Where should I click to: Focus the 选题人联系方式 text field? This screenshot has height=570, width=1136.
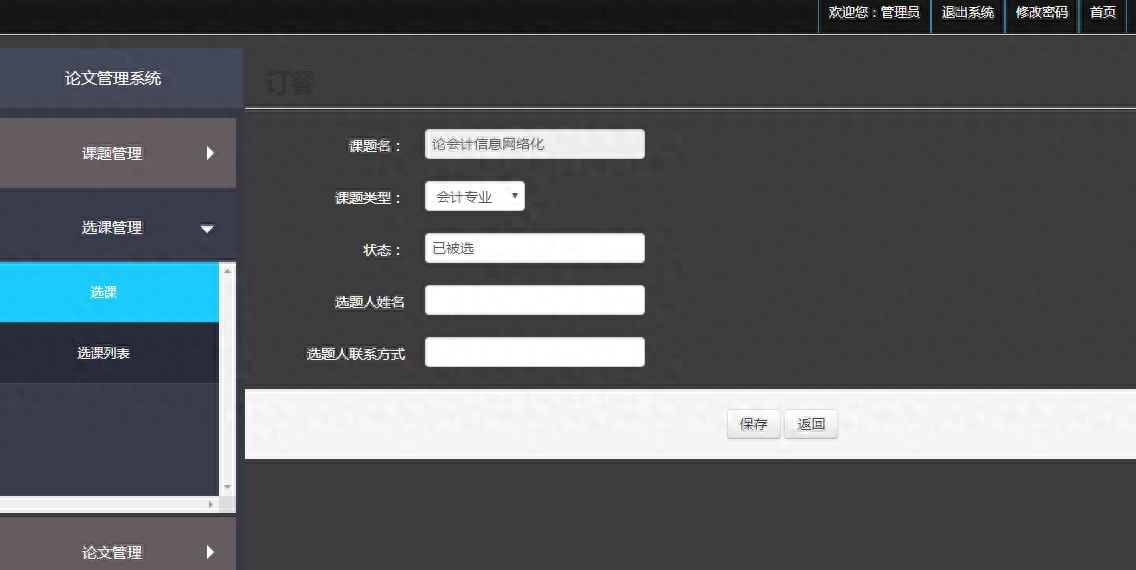click(x=534, y=352)
